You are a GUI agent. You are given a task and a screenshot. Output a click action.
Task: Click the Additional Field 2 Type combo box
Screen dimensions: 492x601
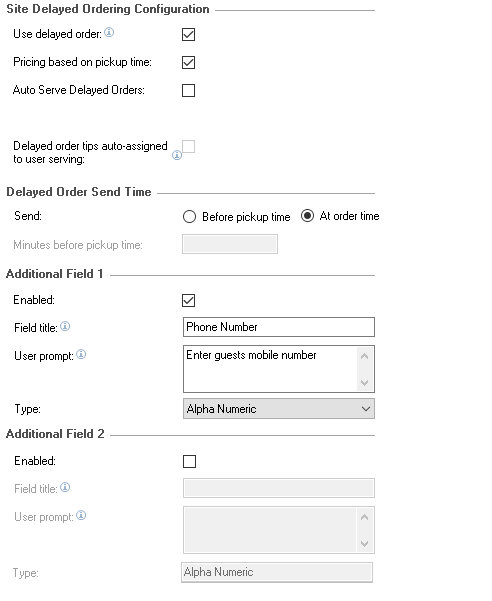tap(277, 573)
